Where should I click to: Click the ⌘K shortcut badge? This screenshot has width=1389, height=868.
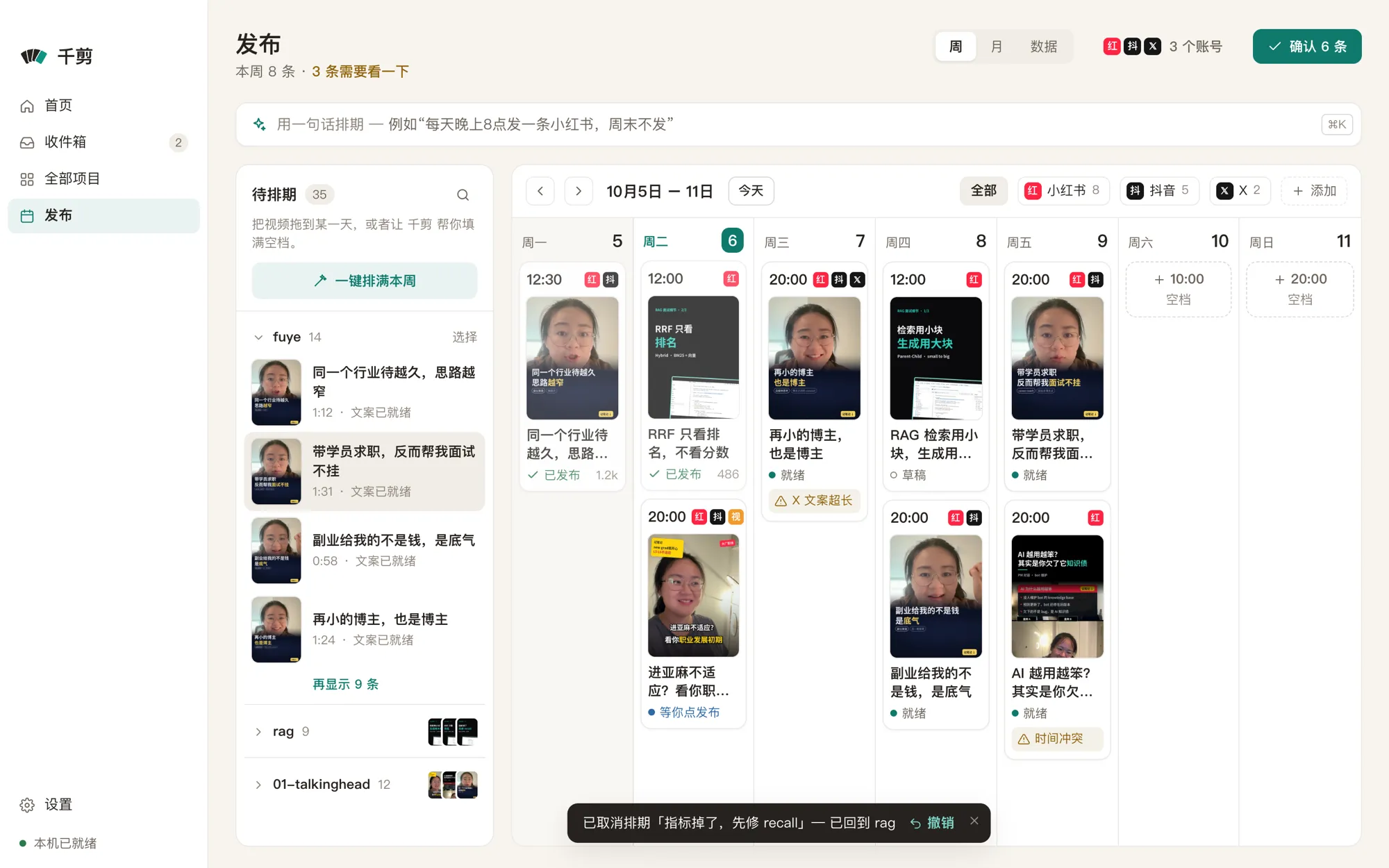[1337, 124]
